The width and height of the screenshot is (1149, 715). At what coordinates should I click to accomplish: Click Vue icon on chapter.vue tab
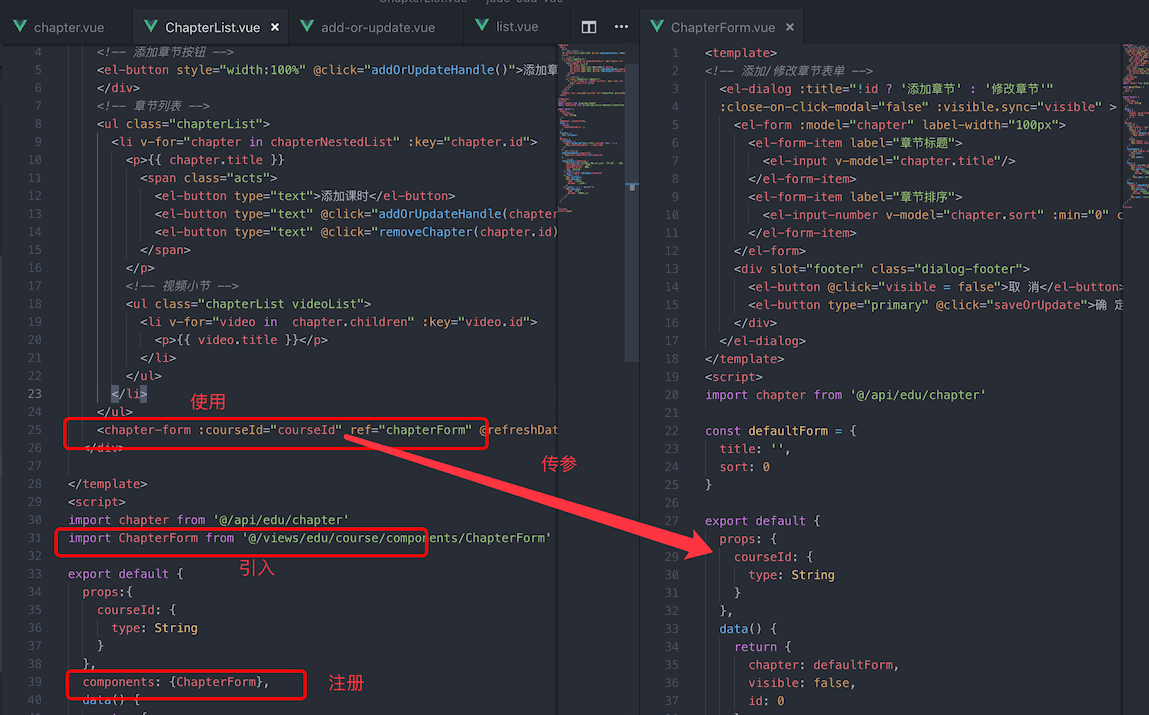21,26
